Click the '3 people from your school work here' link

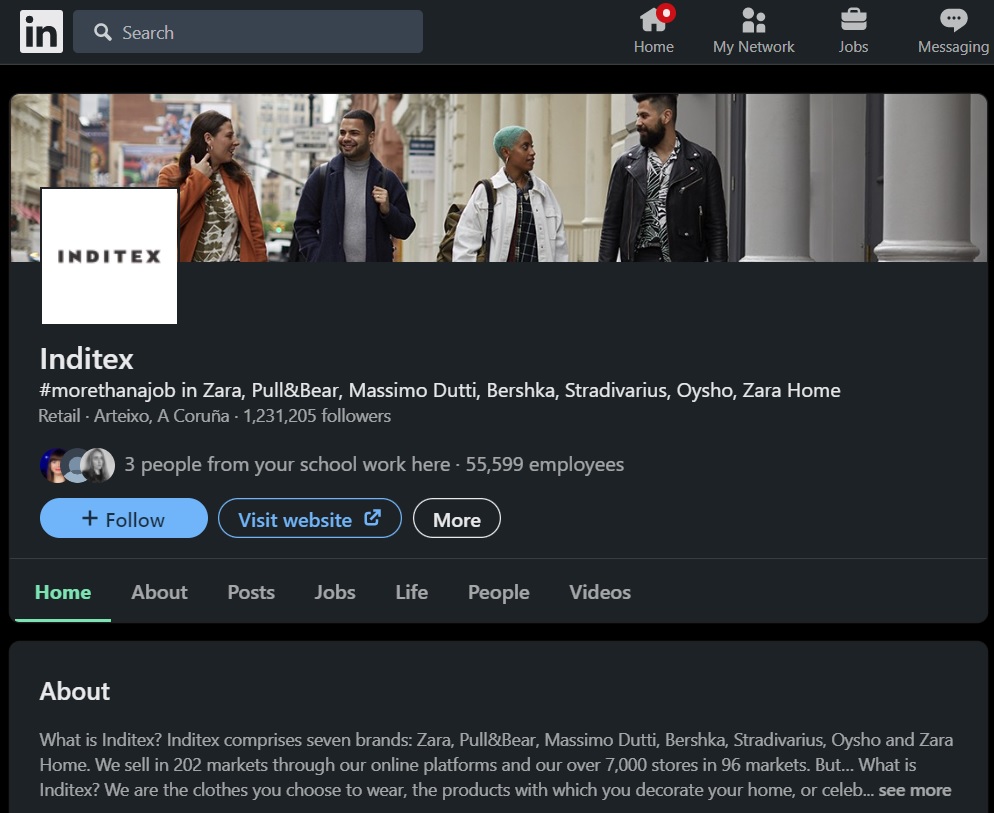pos(287,464)
